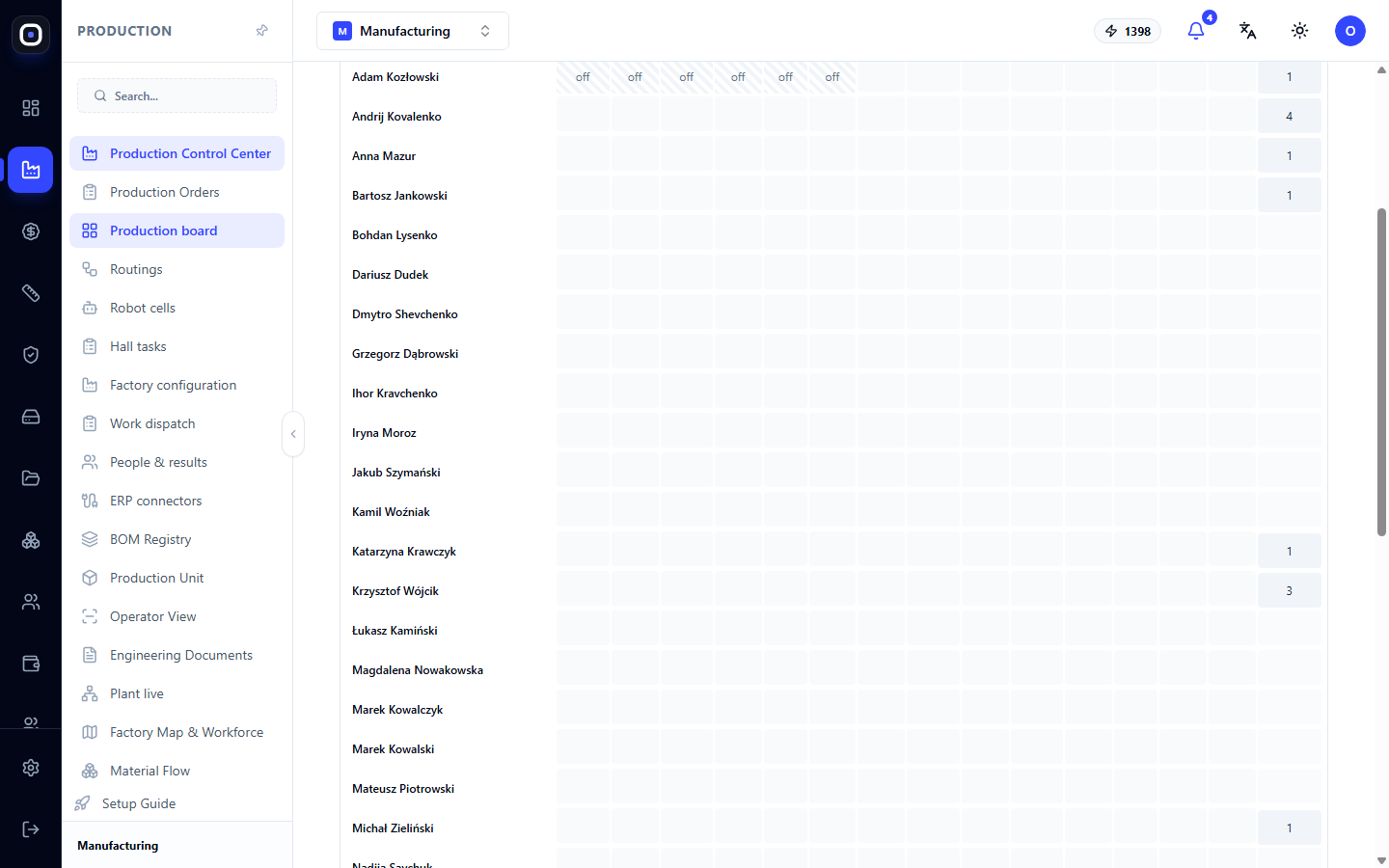Click the logout icon at the rail bottom
This screenshot has width=1389, height=868.
(x=31, y=829)
